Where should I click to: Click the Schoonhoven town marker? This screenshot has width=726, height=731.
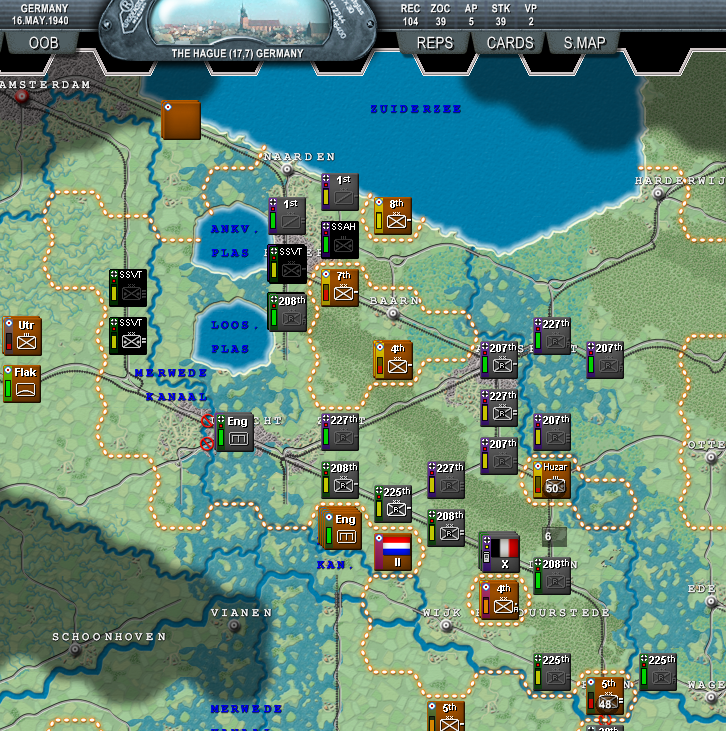(76, 649)
